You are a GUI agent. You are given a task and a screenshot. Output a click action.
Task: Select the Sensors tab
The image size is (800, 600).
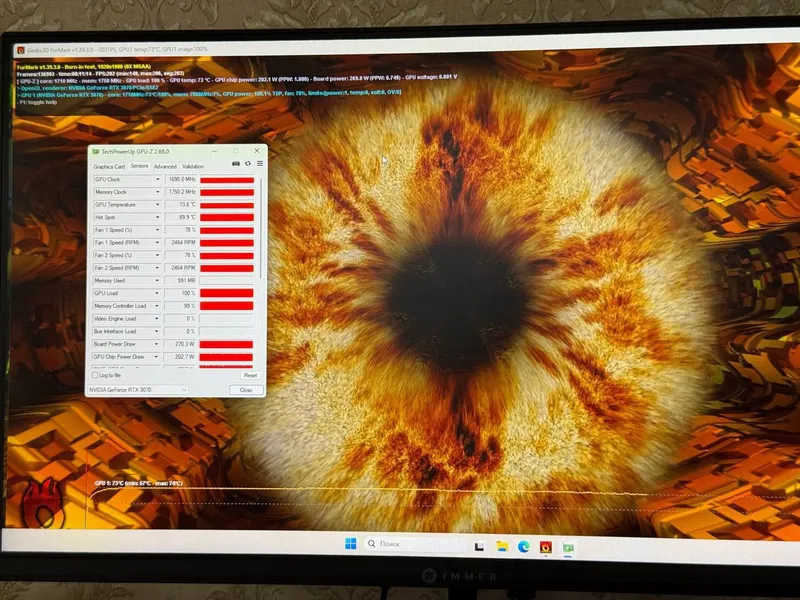click(139, 166)
